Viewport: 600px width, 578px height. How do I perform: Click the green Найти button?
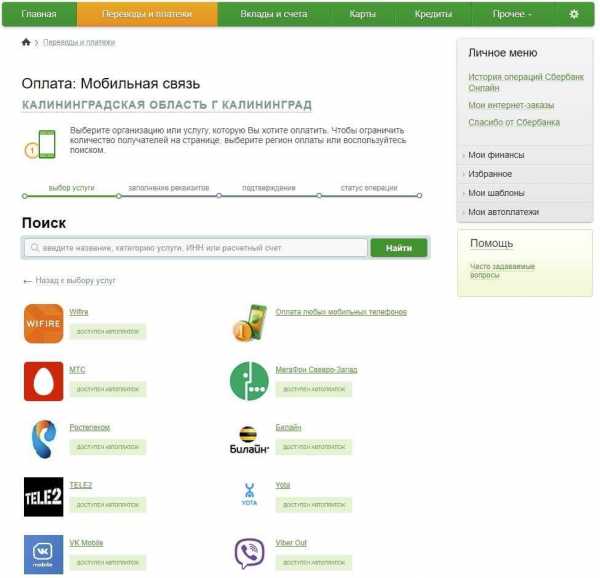(399, 248)
